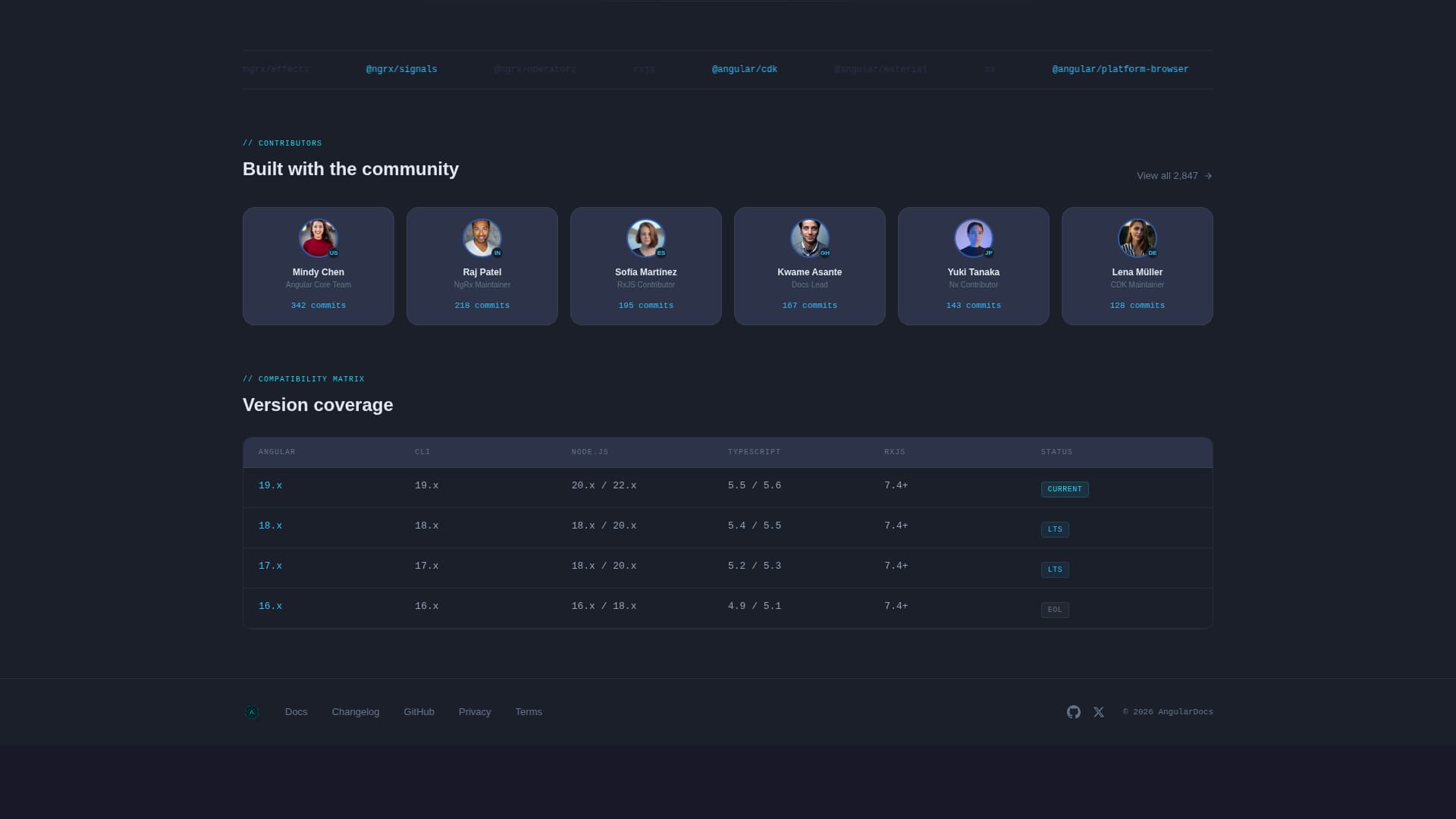Open the Changelog page

pos(355,712)
